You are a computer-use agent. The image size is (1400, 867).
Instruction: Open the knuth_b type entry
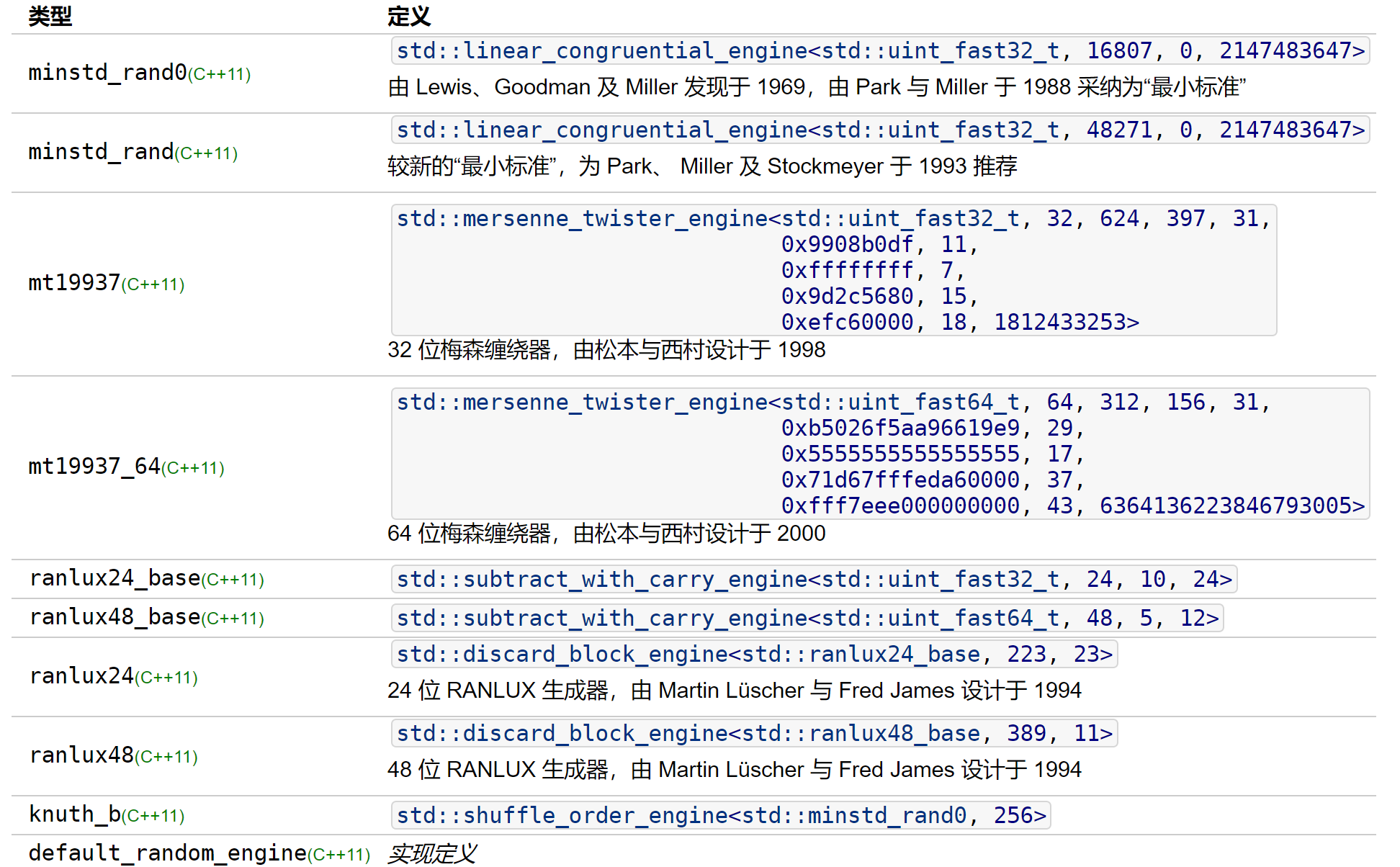(x=75, y=814)
